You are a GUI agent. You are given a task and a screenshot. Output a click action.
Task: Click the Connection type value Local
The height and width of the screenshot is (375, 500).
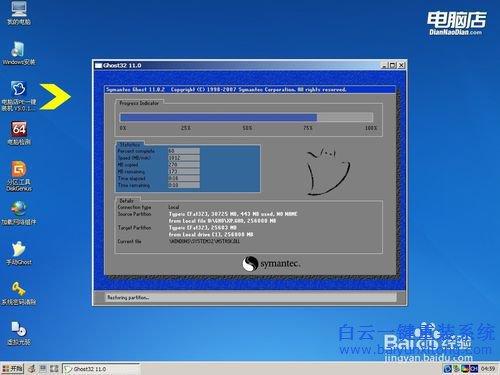pyautogui.click(x=174, y=207)
